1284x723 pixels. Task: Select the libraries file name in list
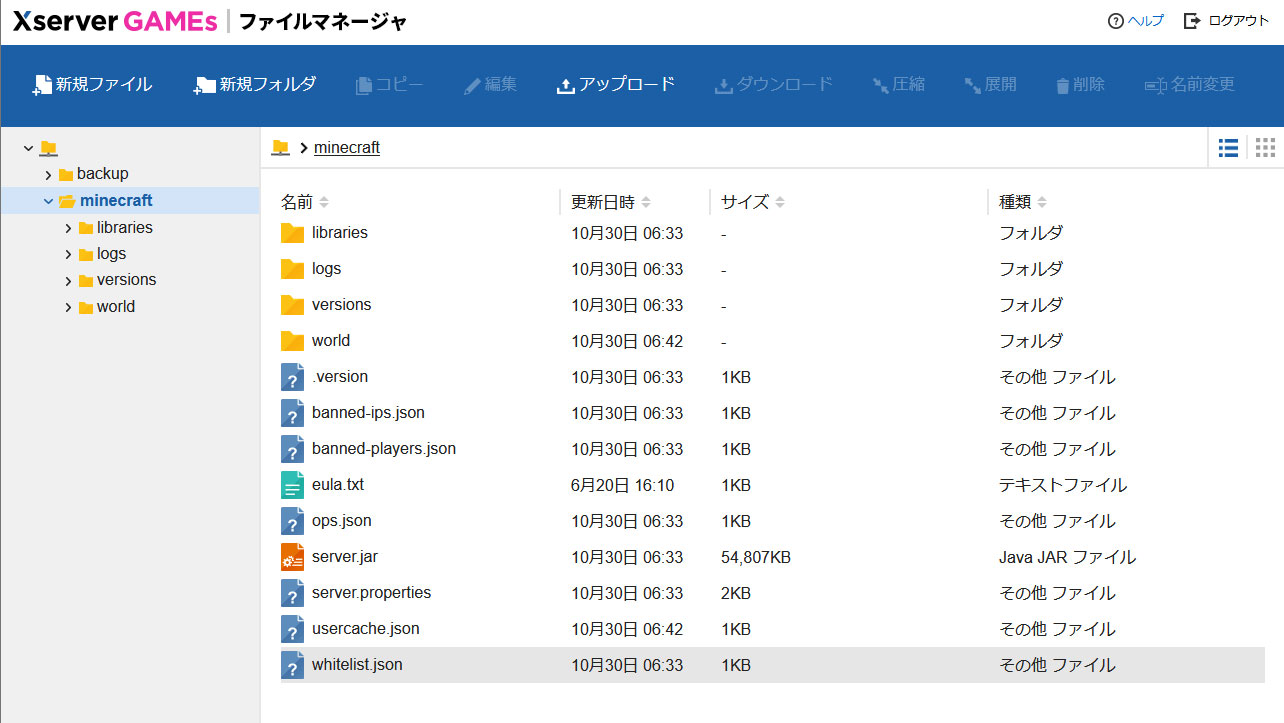pos(340,233)
